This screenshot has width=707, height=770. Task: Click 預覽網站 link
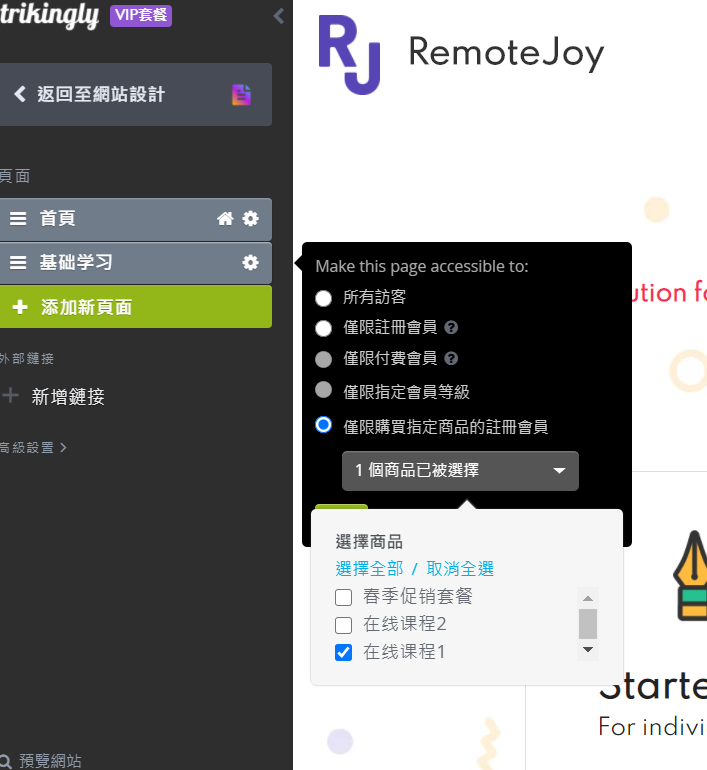click(50, 761)
